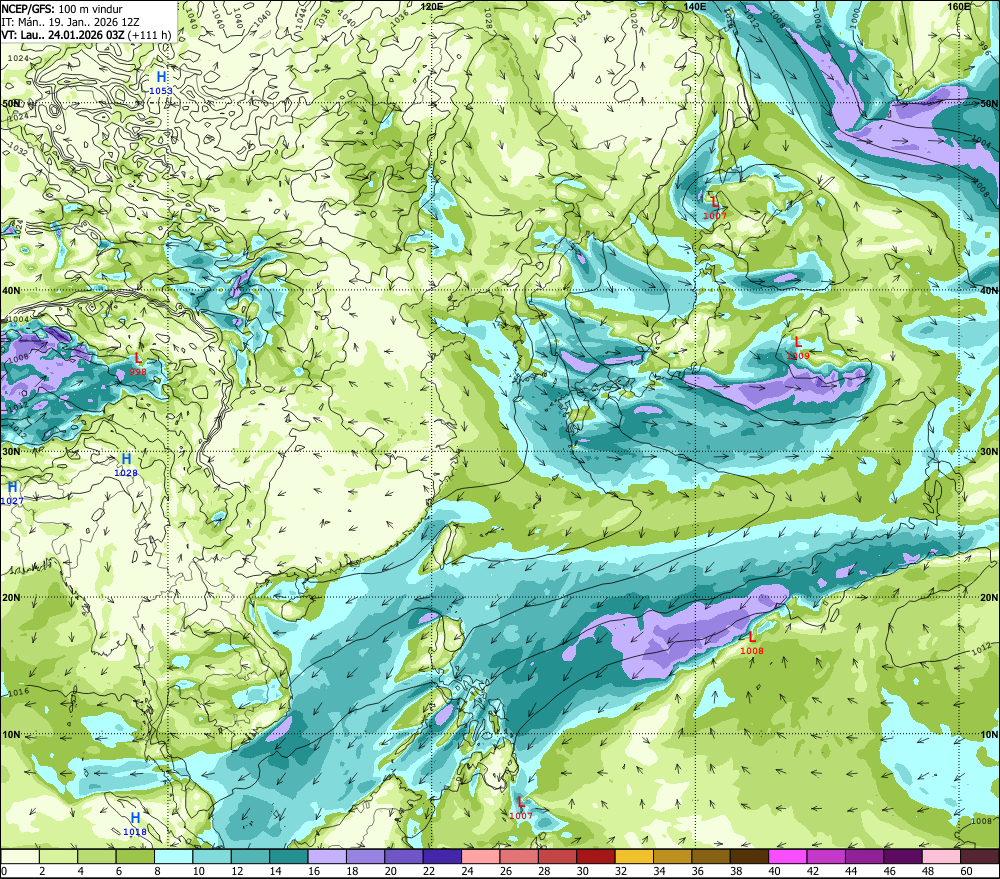The height and width of the screenshot is (879, 1000).
Task: Select the magenta 40–42 legend swatch
Action: [x=788, y=856]
